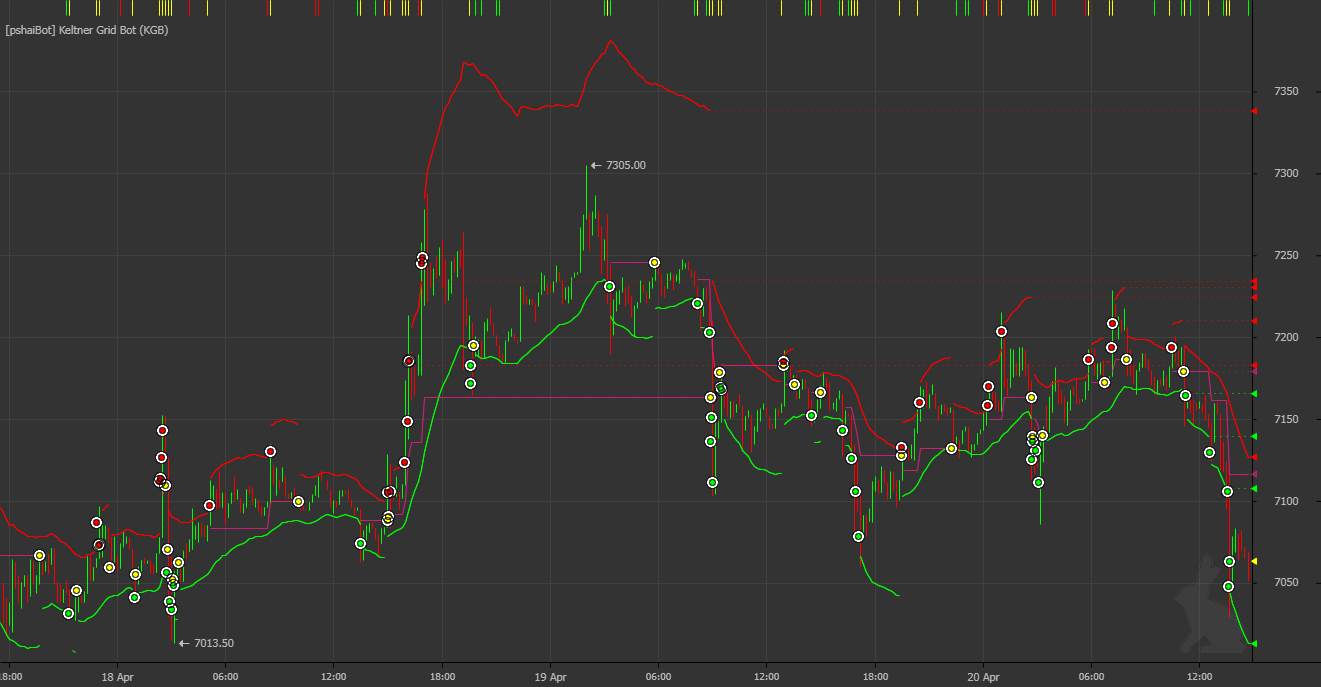This screenshot has height=687, width=1321.
Task: Click the 7150 price axis label
Action: (x=1286, y=419)
